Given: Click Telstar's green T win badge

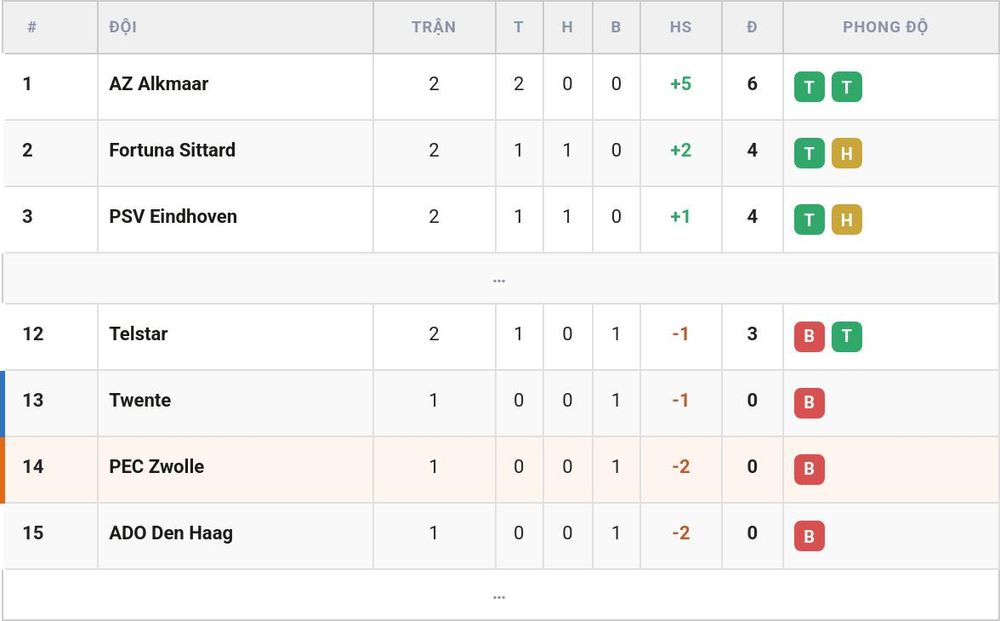Looking at the screenshot, I should [847, 337].
